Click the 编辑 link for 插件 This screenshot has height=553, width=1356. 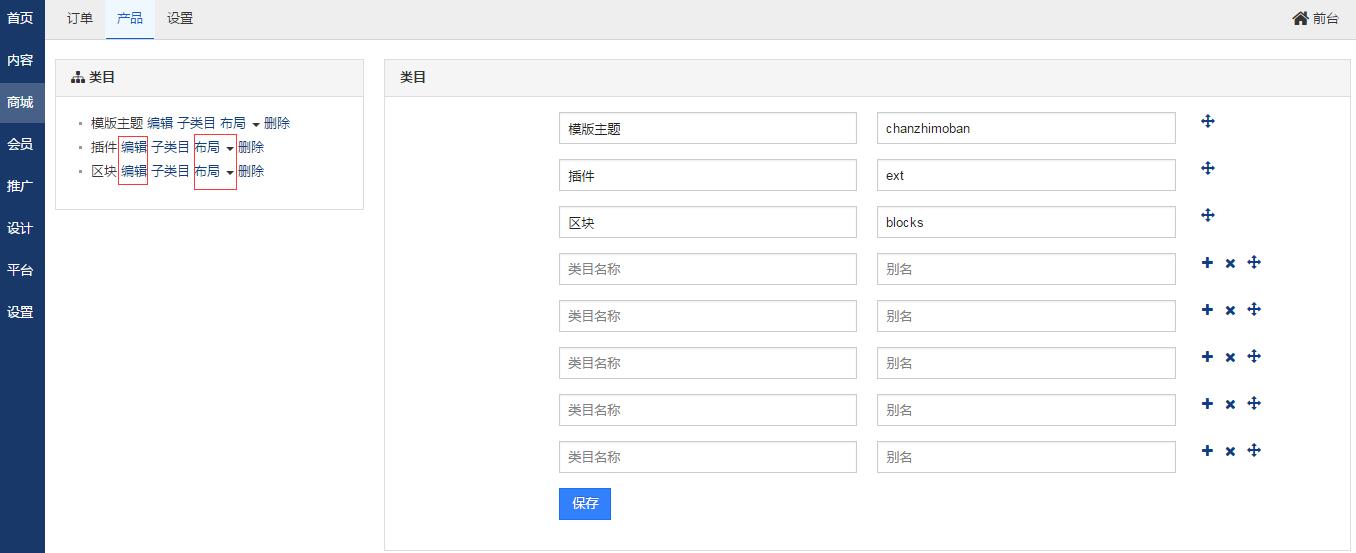click(134, 147)
